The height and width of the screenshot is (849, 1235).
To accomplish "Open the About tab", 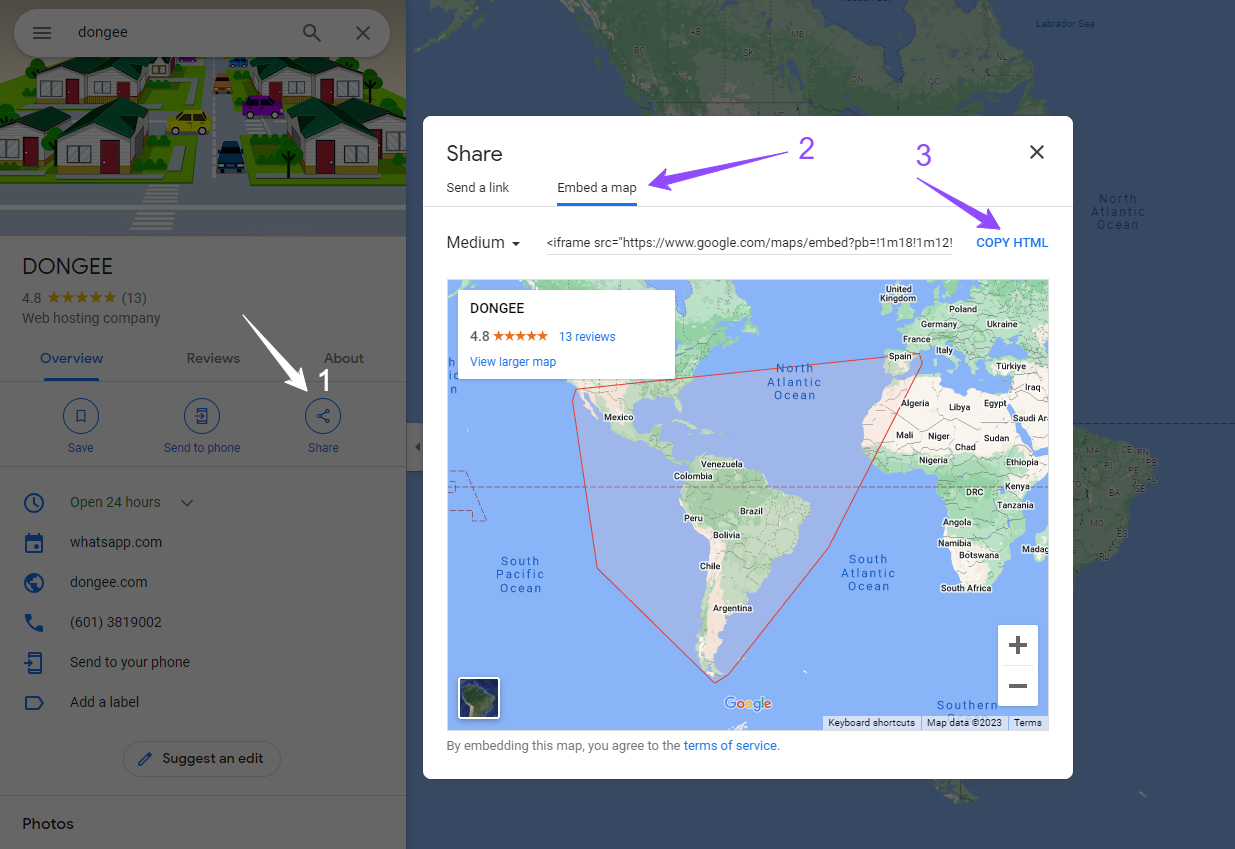I will [344, 358].
